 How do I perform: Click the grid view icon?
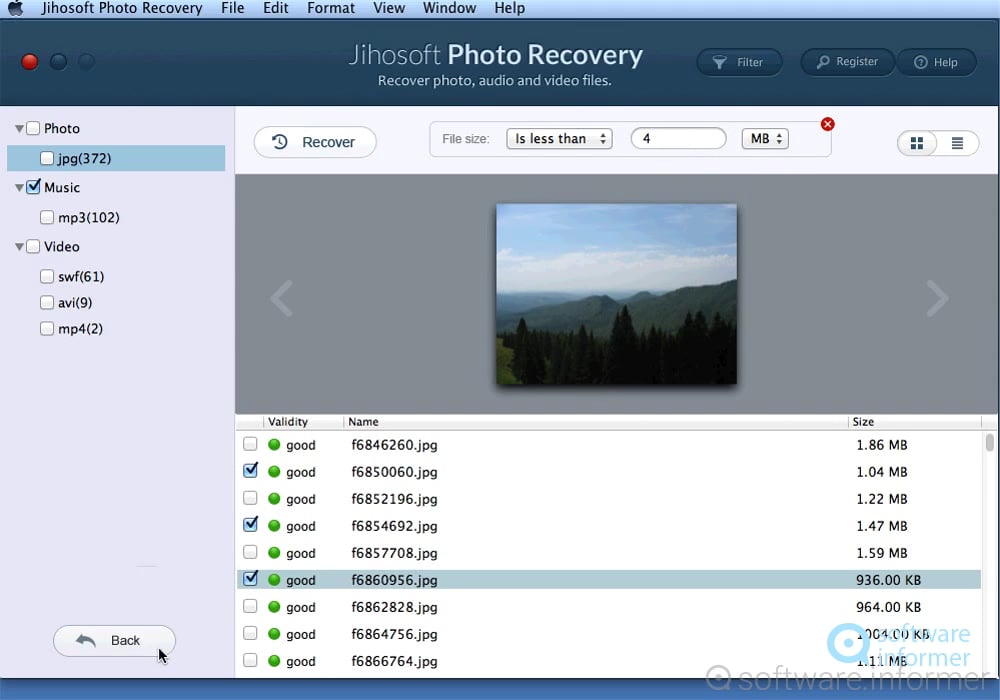tap(916, 143)
